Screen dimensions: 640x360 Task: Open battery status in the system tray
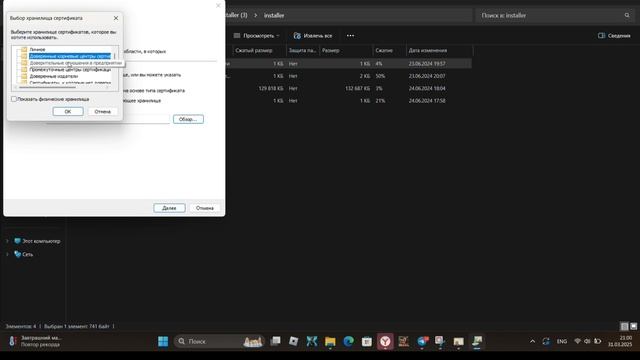click(597, 341)
